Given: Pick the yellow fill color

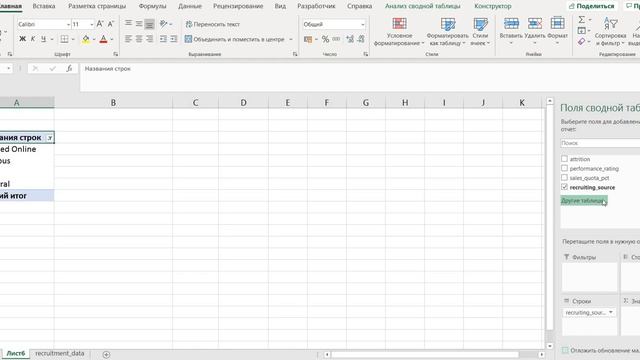Looking at the screenshot, I should (86, 39).
